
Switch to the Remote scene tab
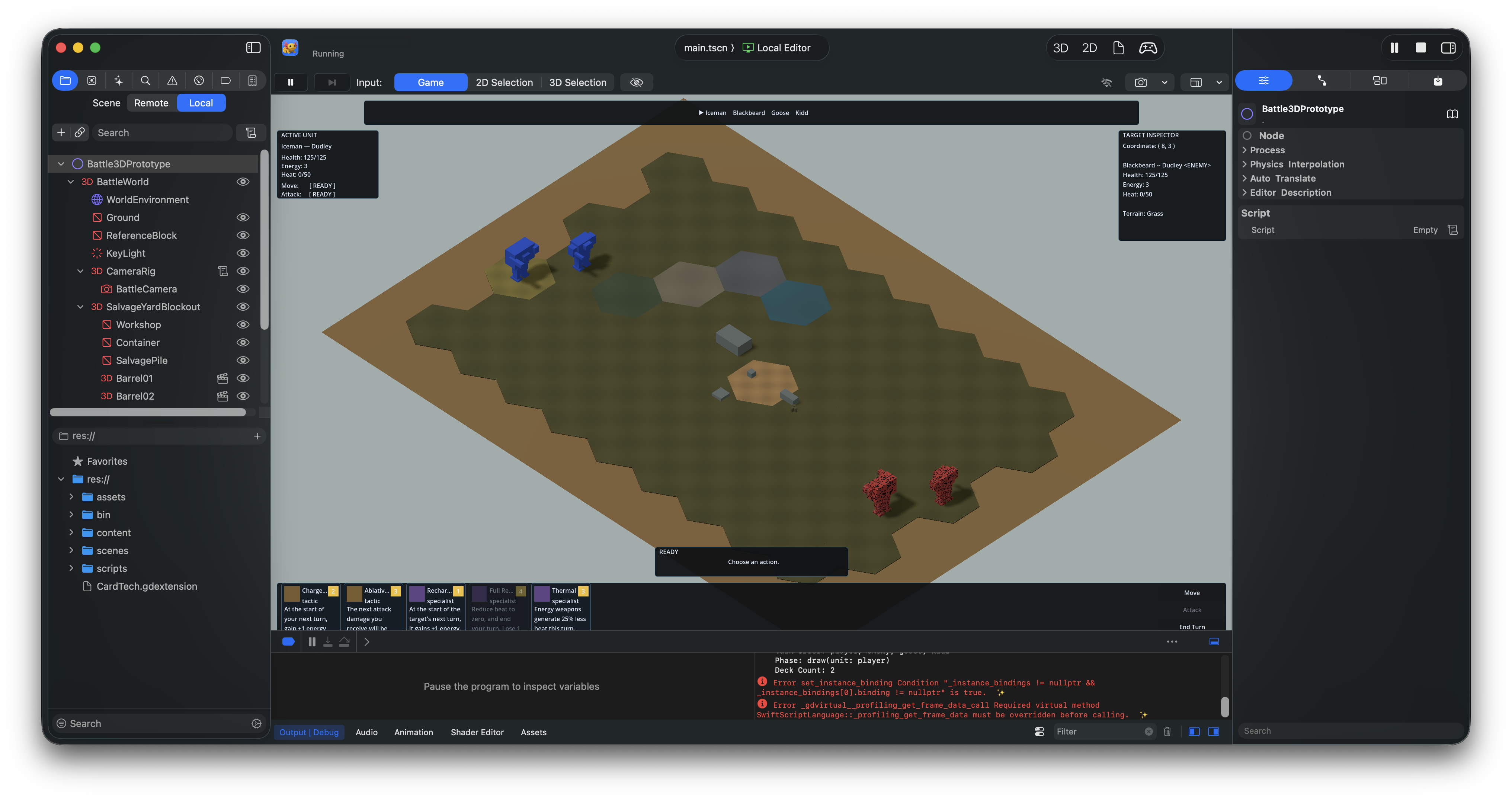pos(151,103)
